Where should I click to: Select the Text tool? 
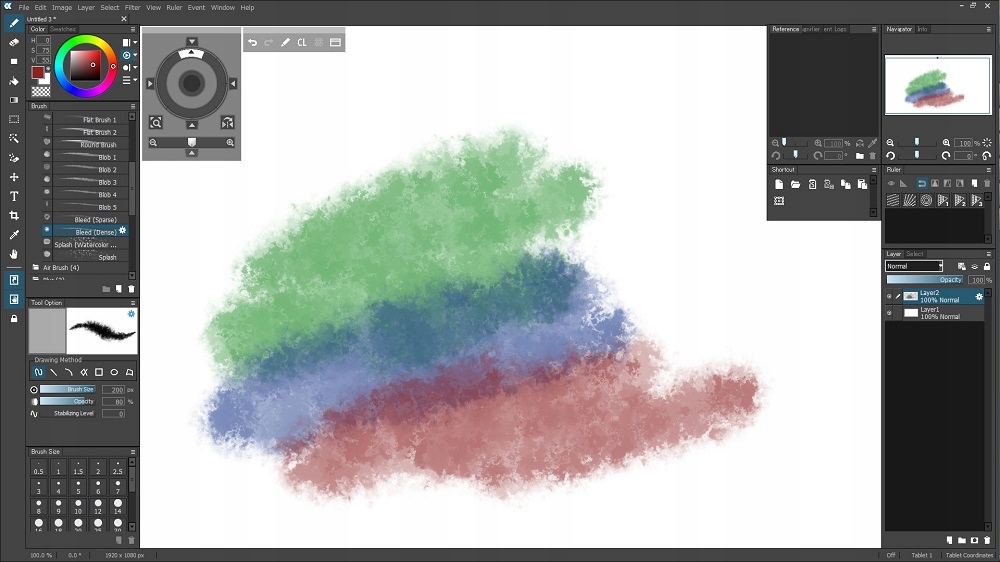coord(13,196)
